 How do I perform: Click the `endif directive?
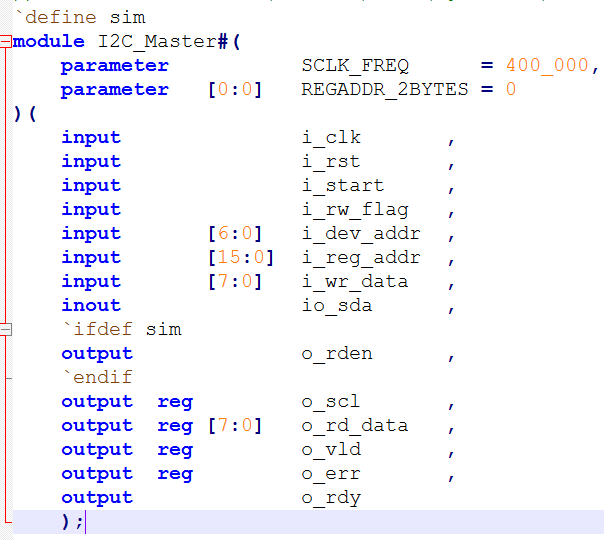click(97, 377)
